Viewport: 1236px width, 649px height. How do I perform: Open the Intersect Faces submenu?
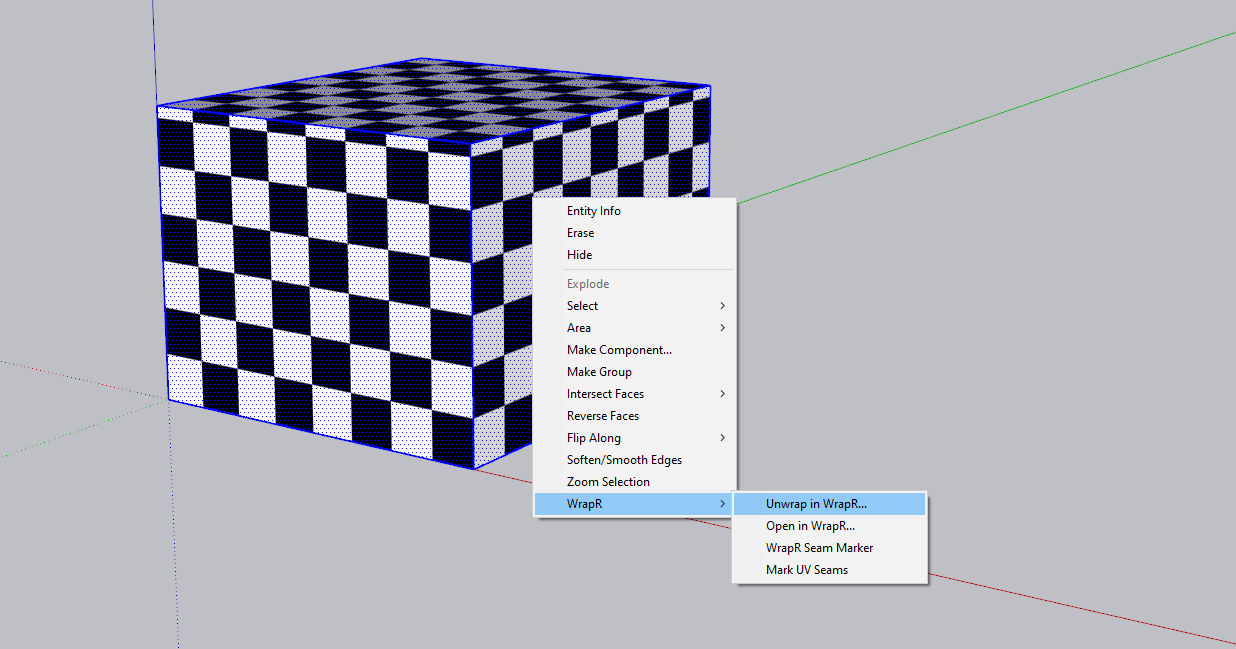pyautogui.click(x=605, y=394)
